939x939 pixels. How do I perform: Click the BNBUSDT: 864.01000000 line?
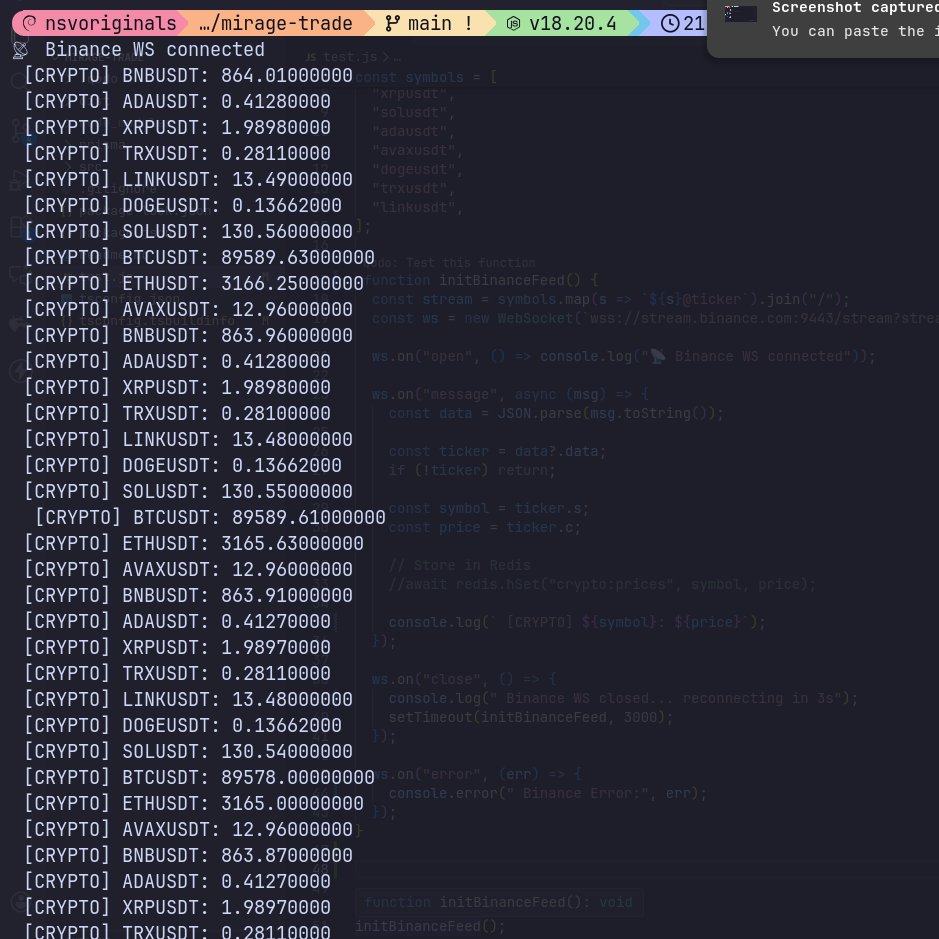[x=188, y=75]
